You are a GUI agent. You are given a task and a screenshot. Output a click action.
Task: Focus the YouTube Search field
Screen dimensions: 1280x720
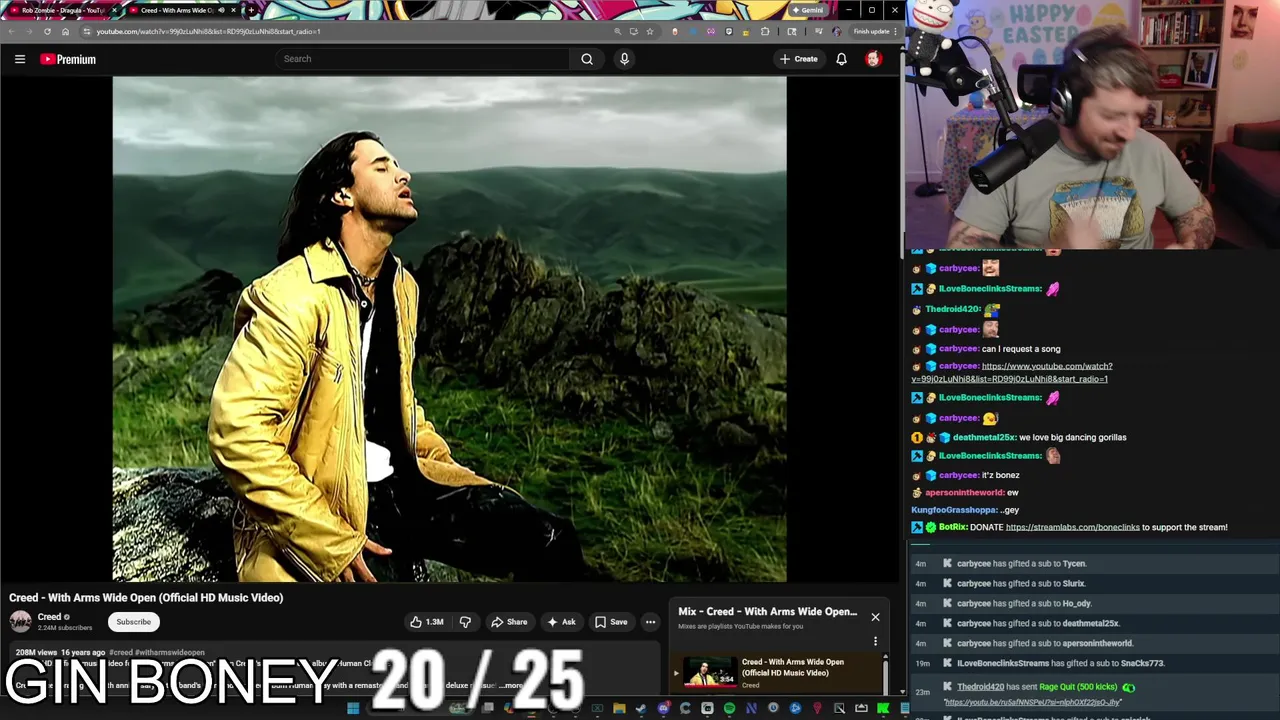pyautogui.click(x=423, y=59)
